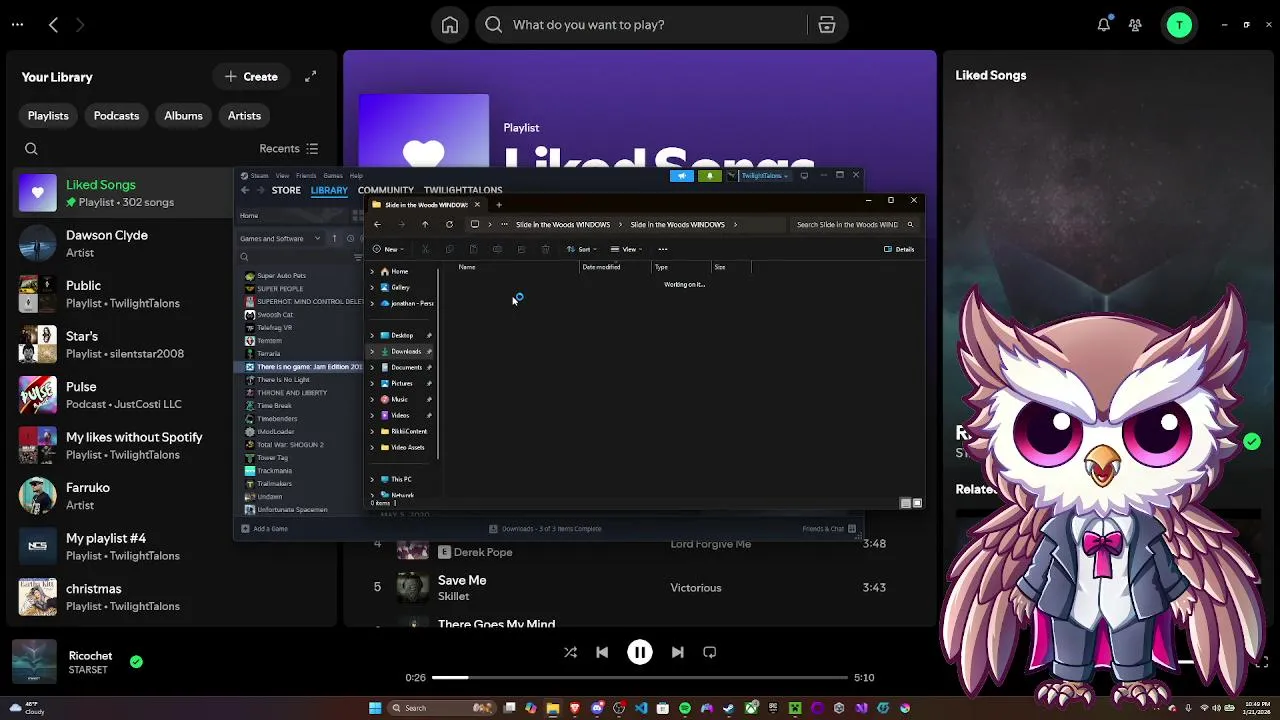This screenshot has height=720, width=1280.
Task: Click the Steam window's back arrow
Action: pyautogui.click(x=245, y=190)
